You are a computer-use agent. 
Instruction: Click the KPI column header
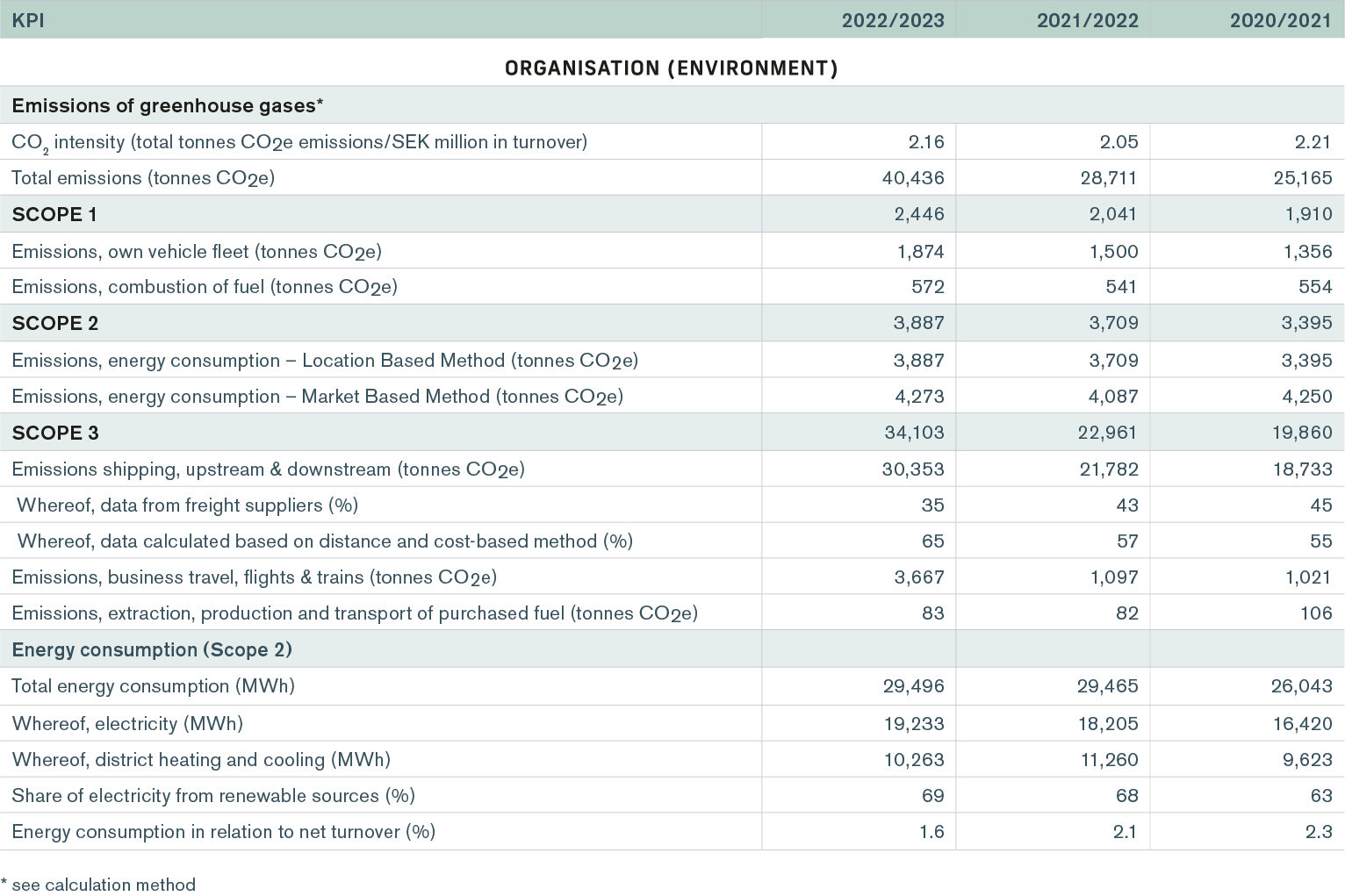click(x=28, y=20)
